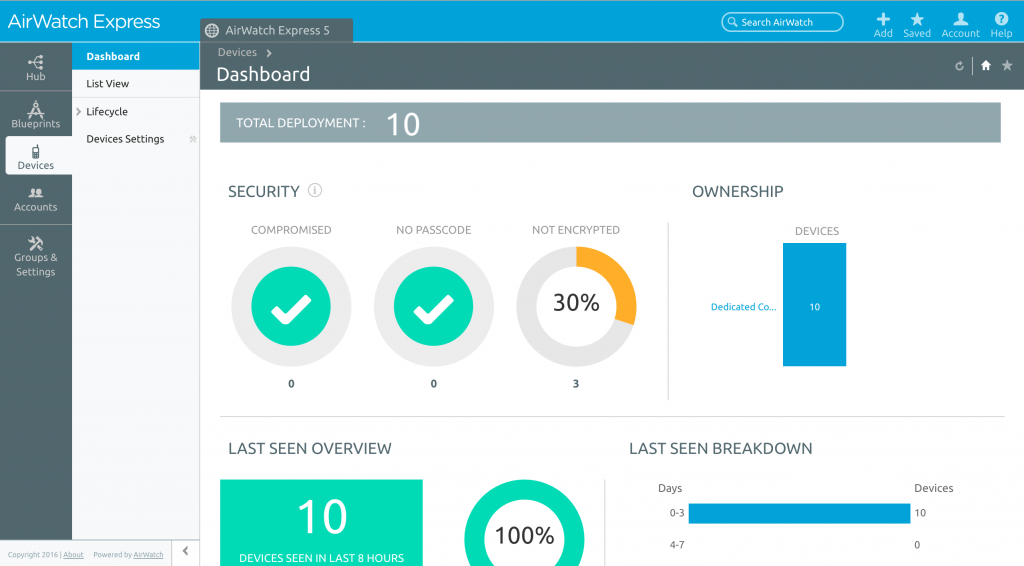Viewport: 1024px width, 566px height.
Task: Click the 4-7 days row label
Action: pyautogui.click(x=677, y=544)
